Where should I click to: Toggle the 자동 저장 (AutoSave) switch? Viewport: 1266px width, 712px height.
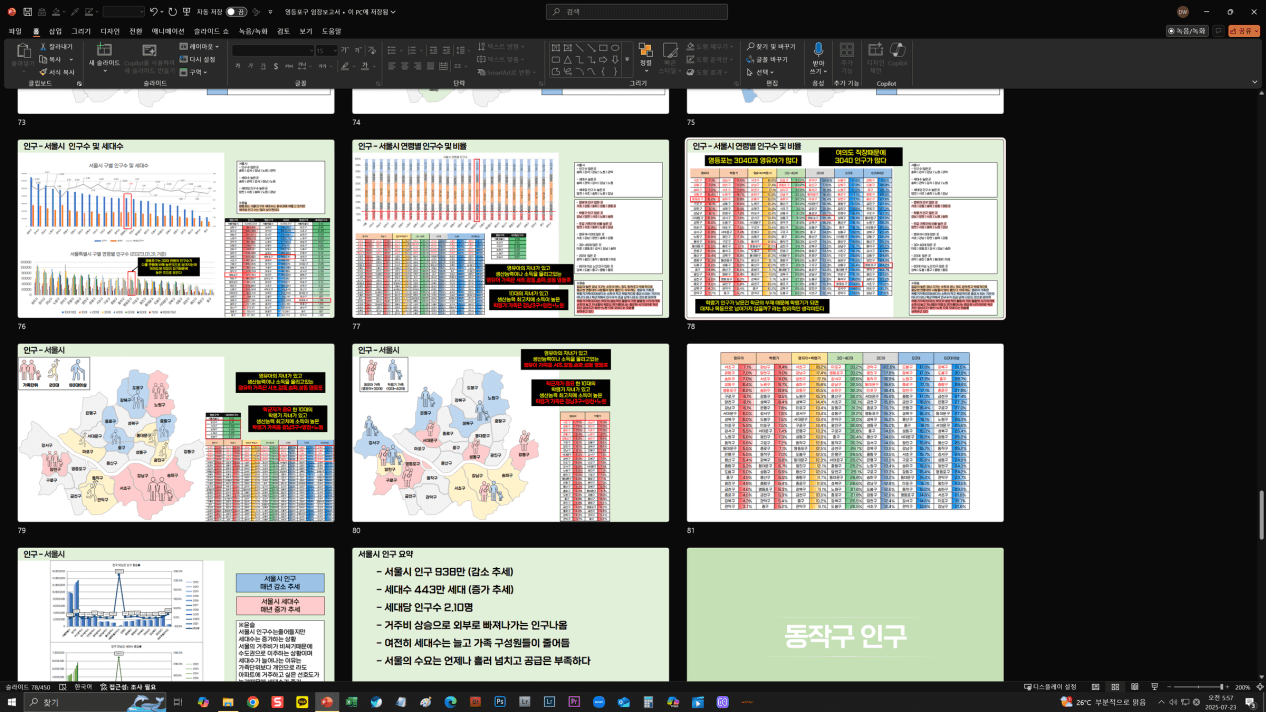(236, 12)
